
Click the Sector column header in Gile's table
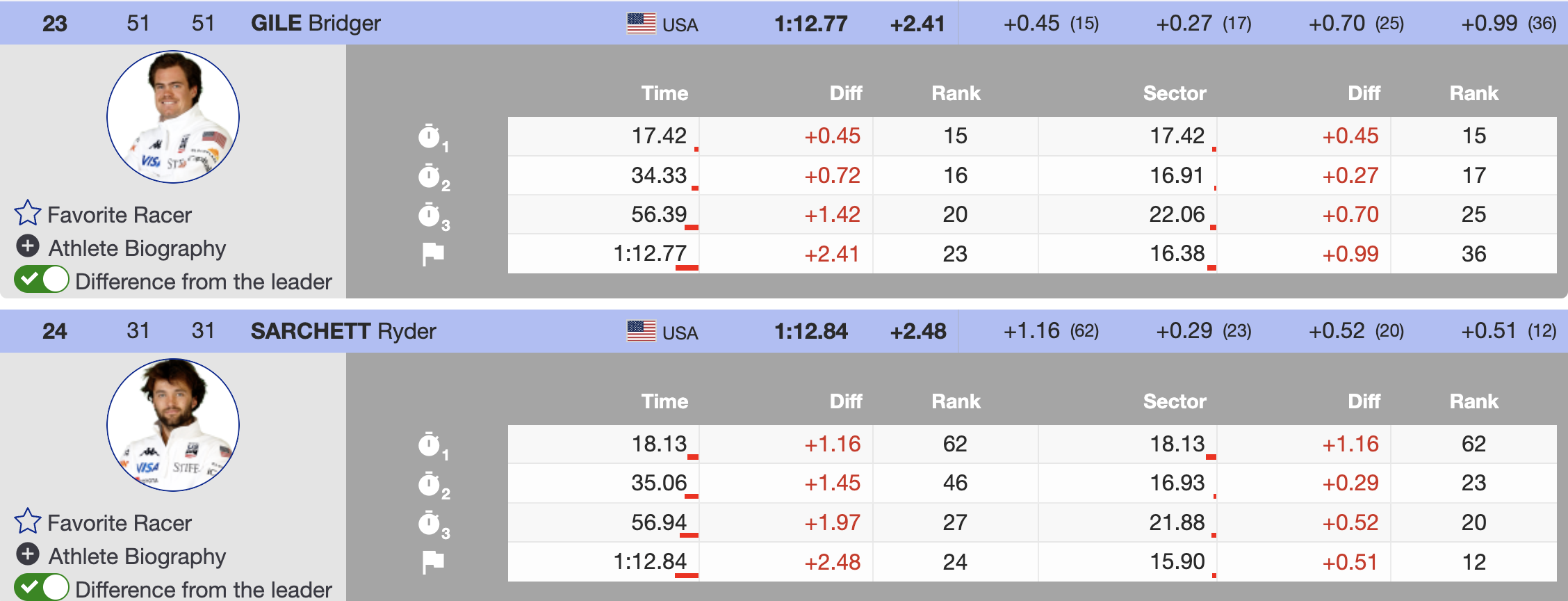point(1175,93)
